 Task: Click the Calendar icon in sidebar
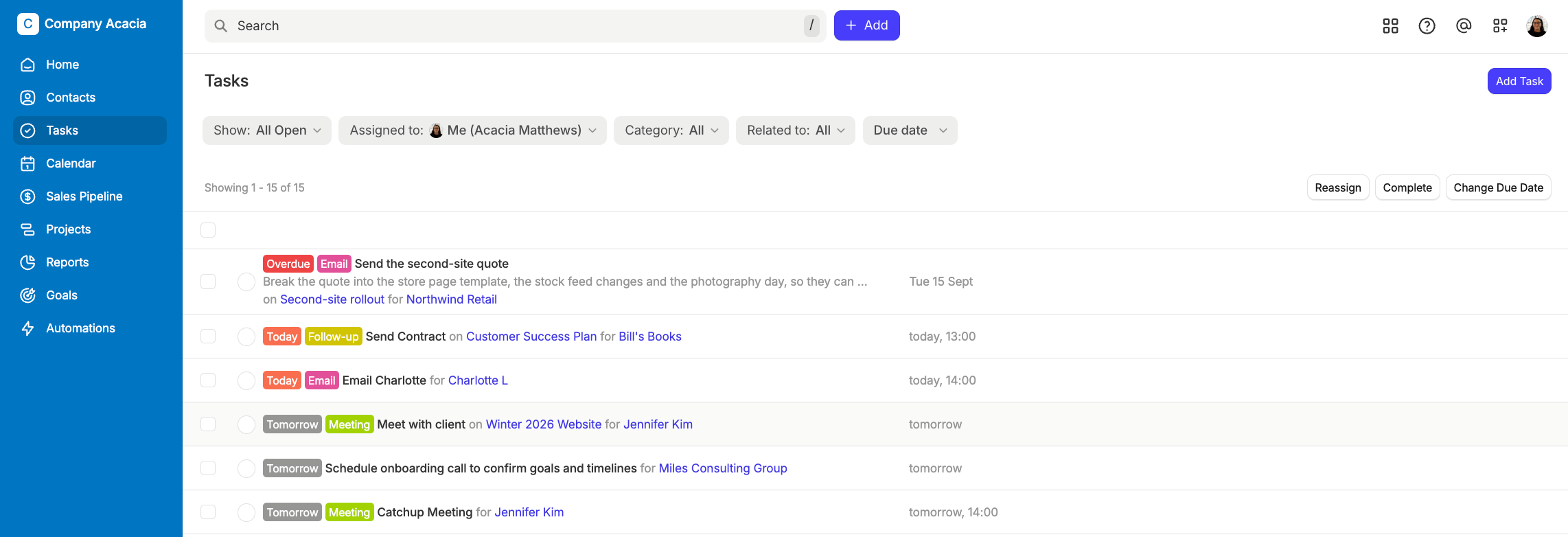pos(28,163)
